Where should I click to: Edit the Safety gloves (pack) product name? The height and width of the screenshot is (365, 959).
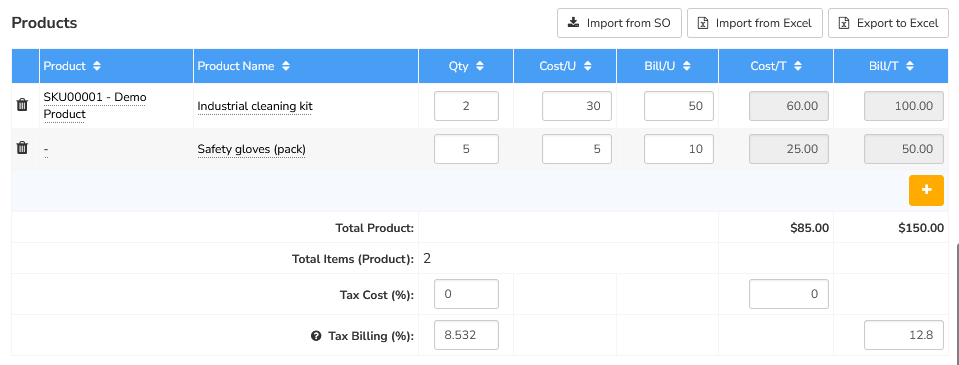click(x=251, y=149)
